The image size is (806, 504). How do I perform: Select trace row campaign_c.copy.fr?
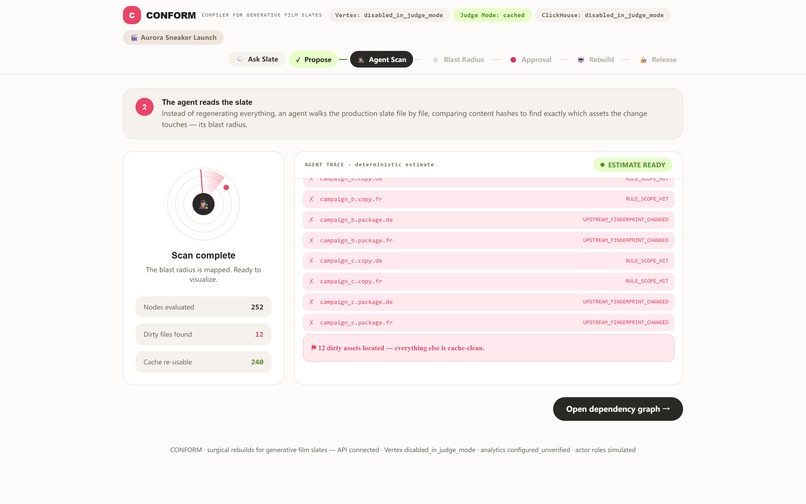(488, 281)
